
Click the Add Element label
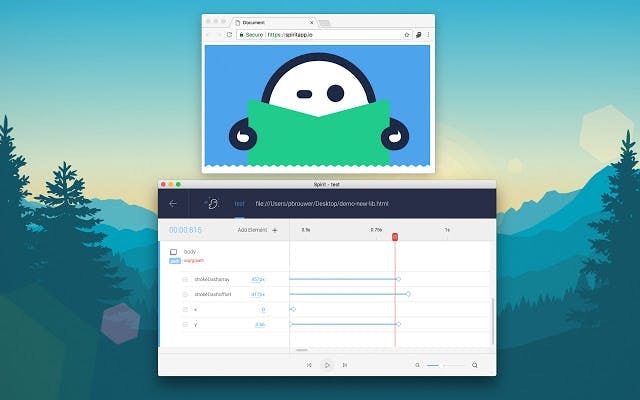pyautogui.click(x=252, y=230)
